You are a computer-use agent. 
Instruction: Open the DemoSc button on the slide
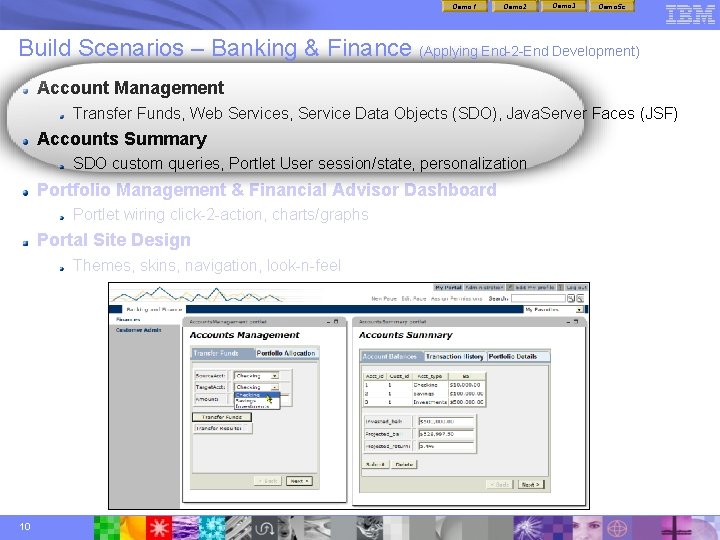(x=612, y=6)
